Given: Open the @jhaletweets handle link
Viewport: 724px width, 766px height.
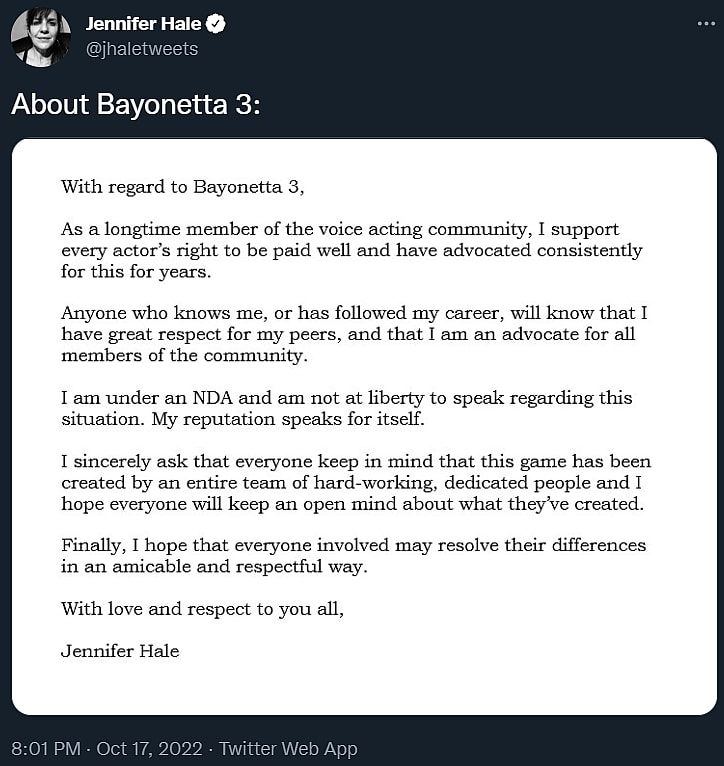Looking at the screenshot, I should [x=142, y=48].
